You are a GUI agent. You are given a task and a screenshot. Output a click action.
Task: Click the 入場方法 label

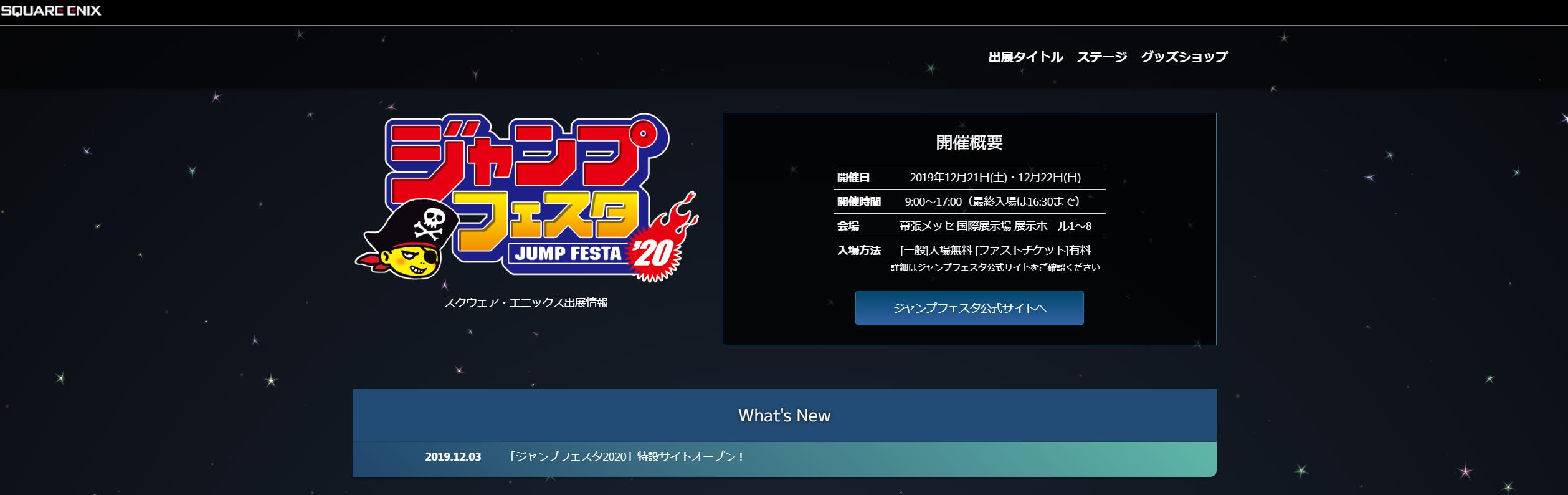coord(859,250)
